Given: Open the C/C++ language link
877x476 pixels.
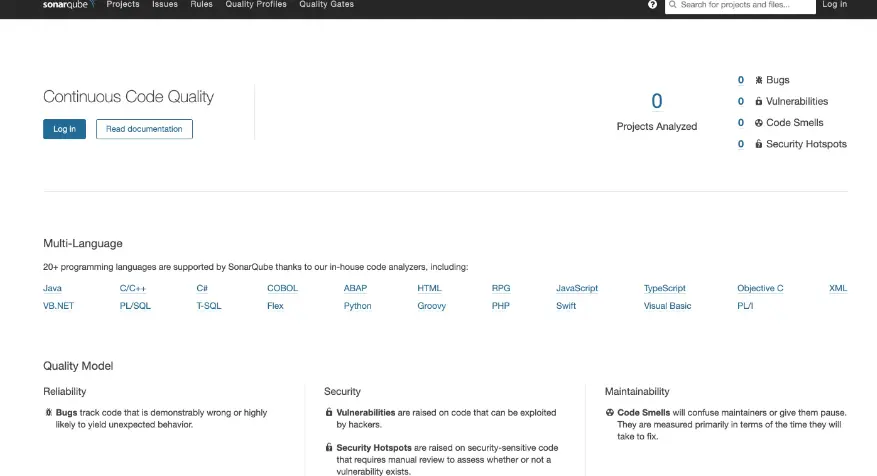Looking at the screenshot, I should pos(133,288).
